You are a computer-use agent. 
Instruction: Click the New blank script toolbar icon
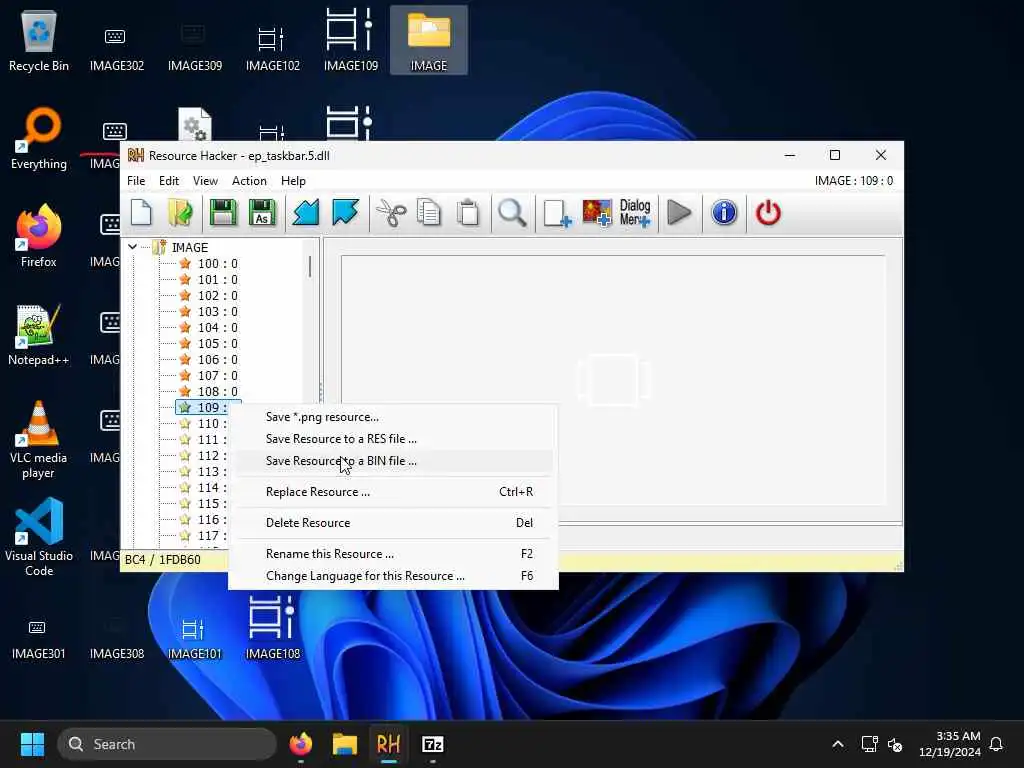(x=141, y=213)
